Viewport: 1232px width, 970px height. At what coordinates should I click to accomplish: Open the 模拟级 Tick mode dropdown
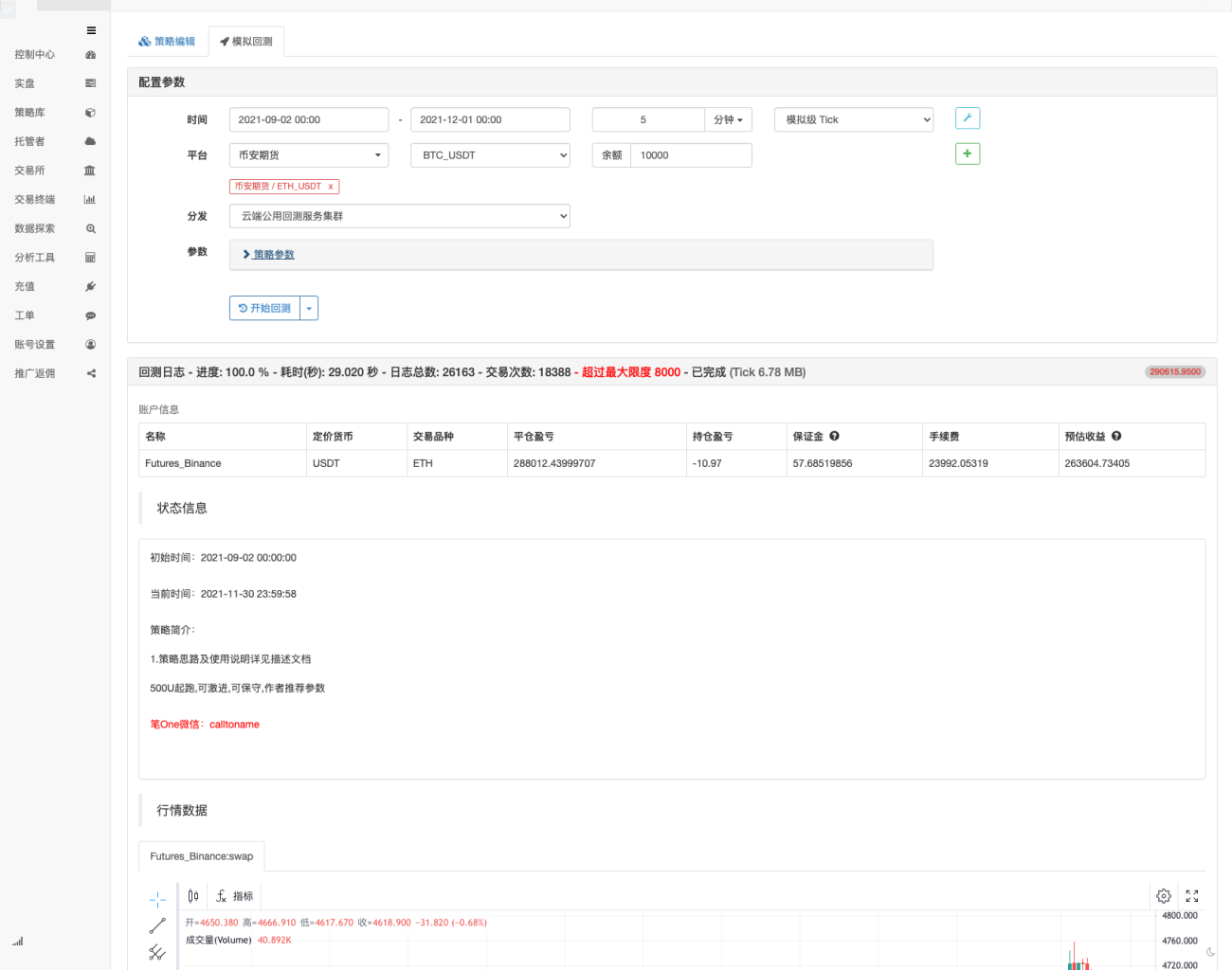click(x=854, y=119)
